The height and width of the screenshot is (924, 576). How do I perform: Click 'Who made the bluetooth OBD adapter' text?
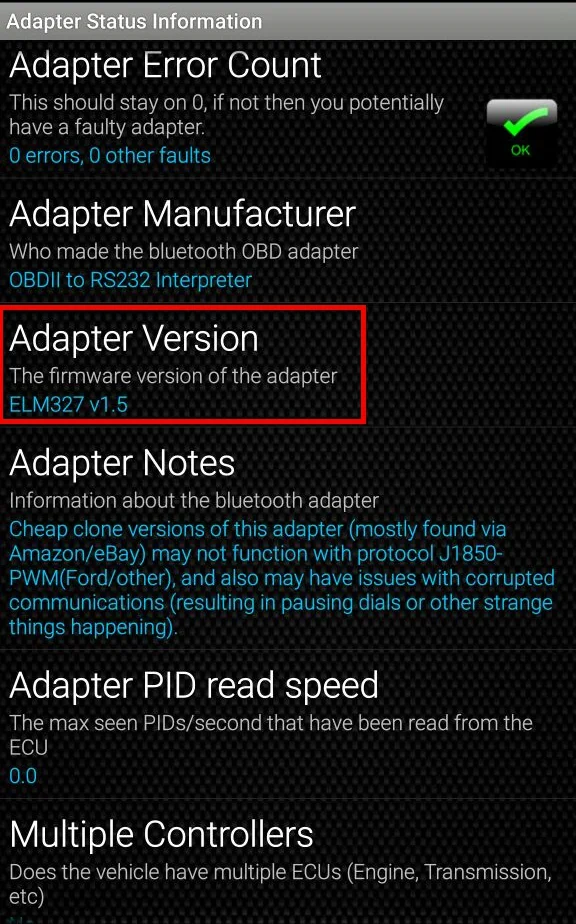183,252
